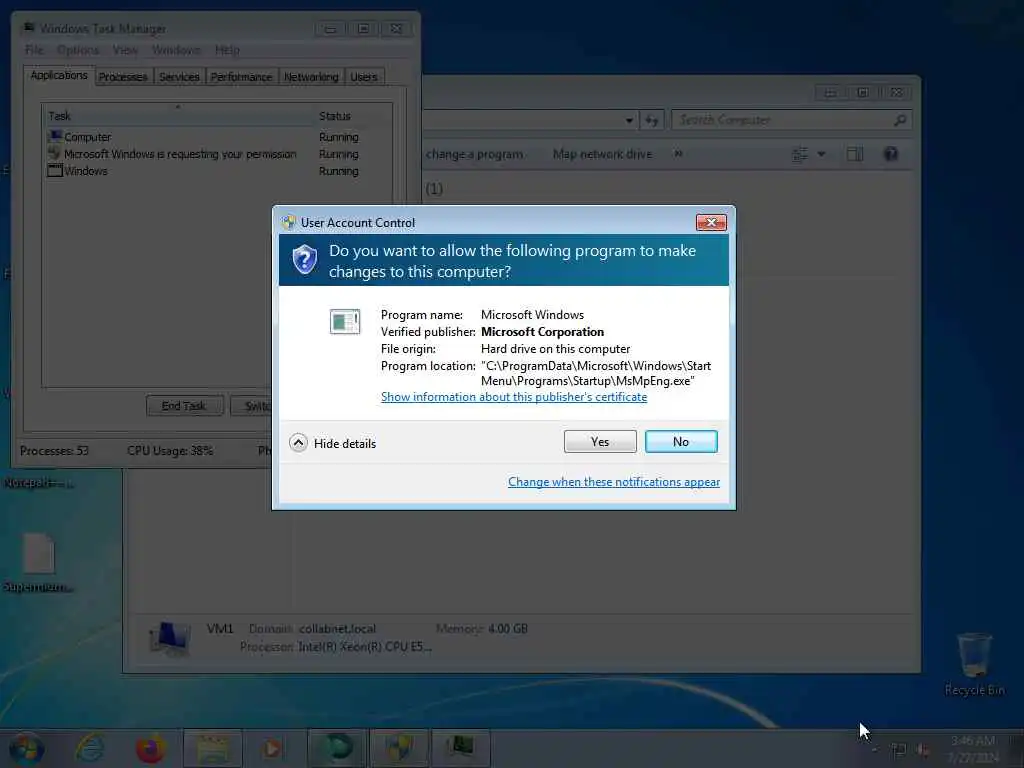Open Windows Media Player from taskbar

click(272, 748)
